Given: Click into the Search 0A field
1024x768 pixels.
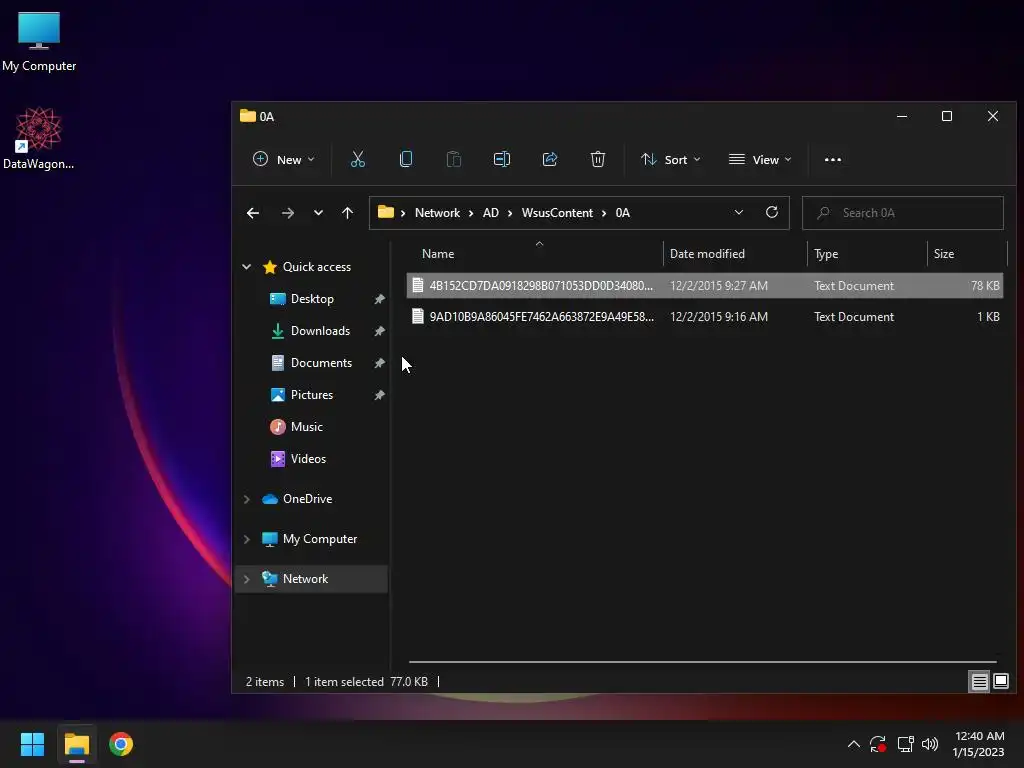Looking at the screenshot, I should click(903, 213).
